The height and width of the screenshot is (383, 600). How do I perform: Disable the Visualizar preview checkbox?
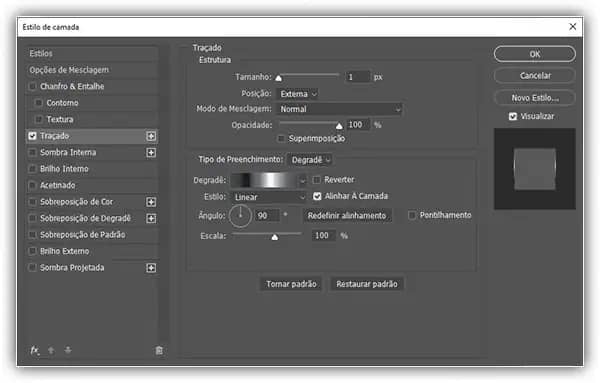pyautogui.click(x=513, y=116)
